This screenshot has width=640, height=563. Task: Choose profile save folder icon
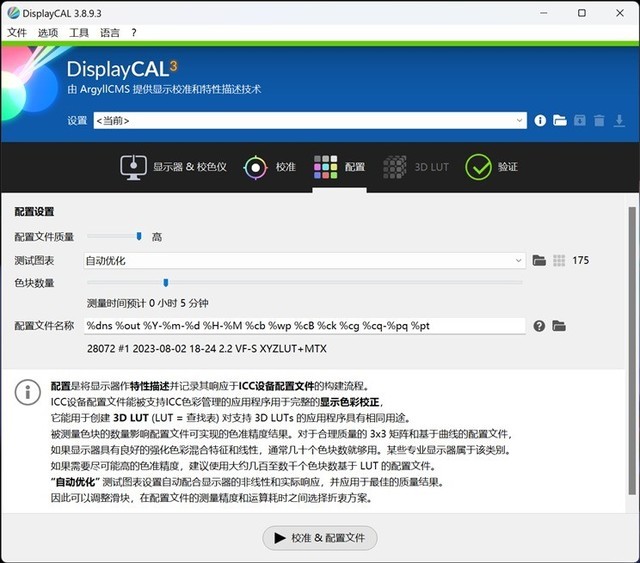559,326
